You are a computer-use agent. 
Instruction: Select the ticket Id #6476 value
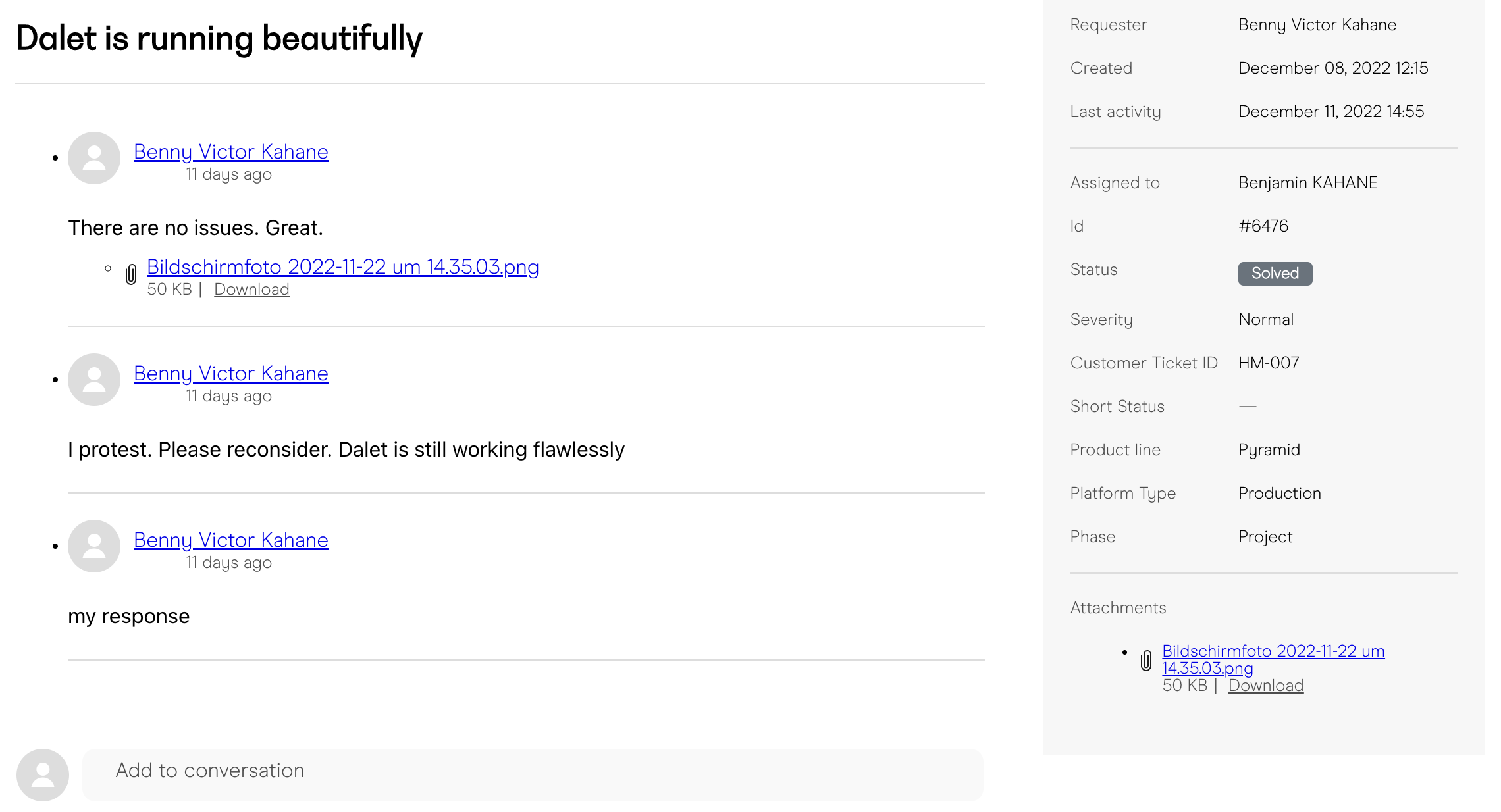(1263, 226)
